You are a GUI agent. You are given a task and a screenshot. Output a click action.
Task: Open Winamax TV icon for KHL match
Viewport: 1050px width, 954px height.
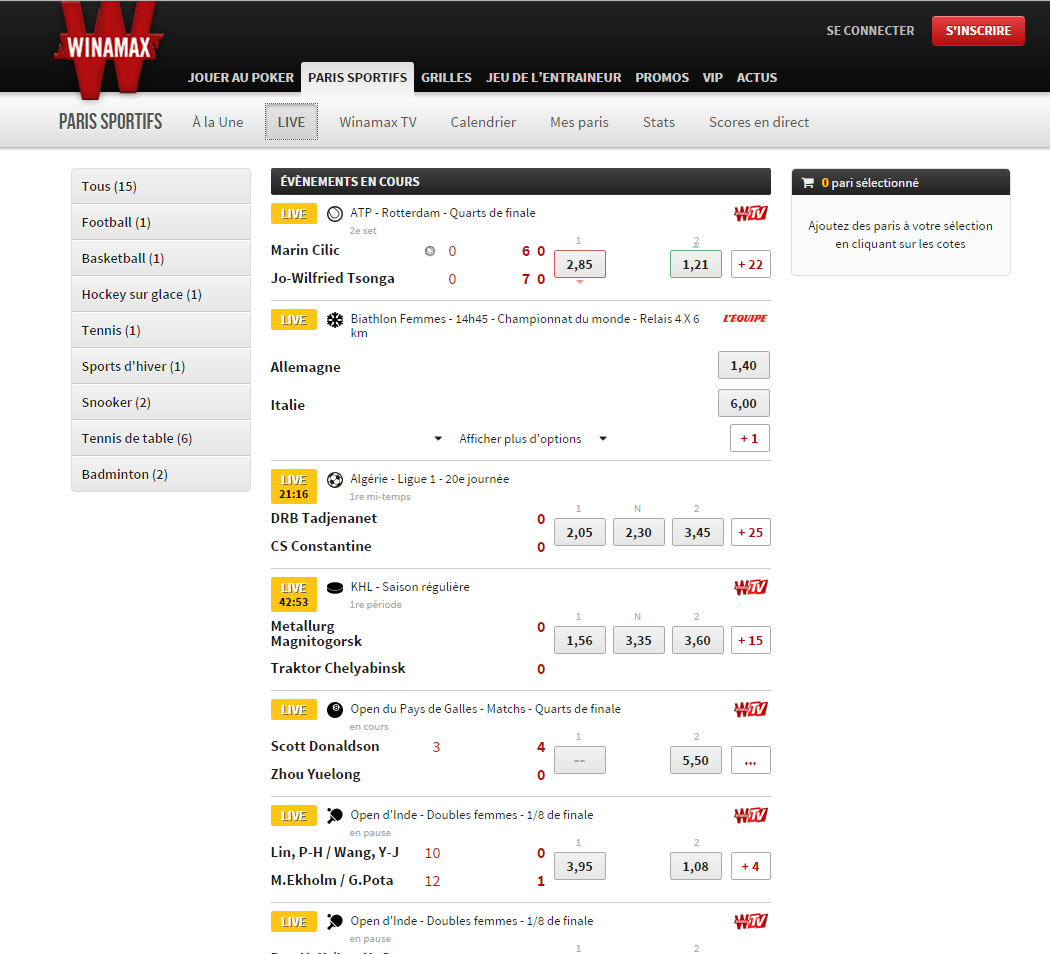point(751,587)
